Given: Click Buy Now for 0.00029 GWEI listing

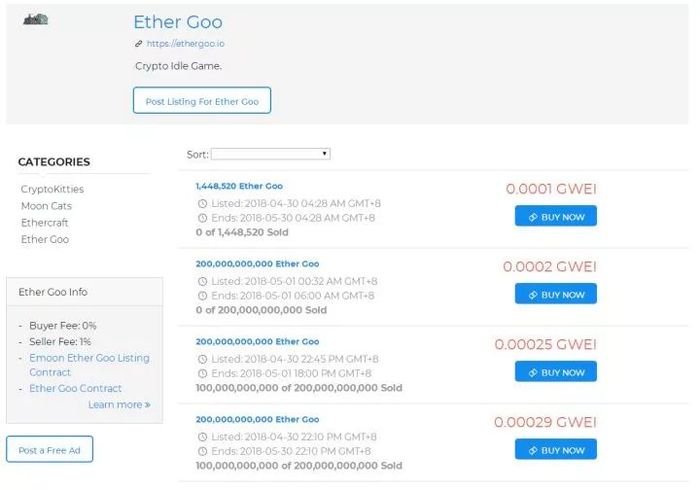Looking at the screenshot, I should [556, 450].
